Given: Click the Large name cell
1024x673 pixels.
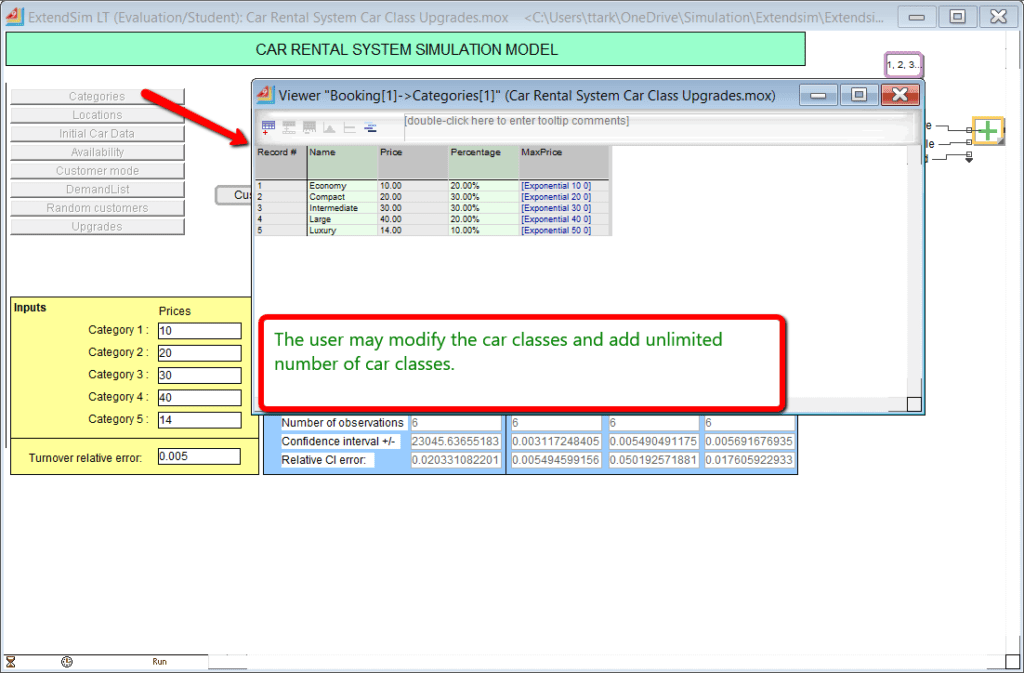Looking at the screenshot, I should 342,219.
